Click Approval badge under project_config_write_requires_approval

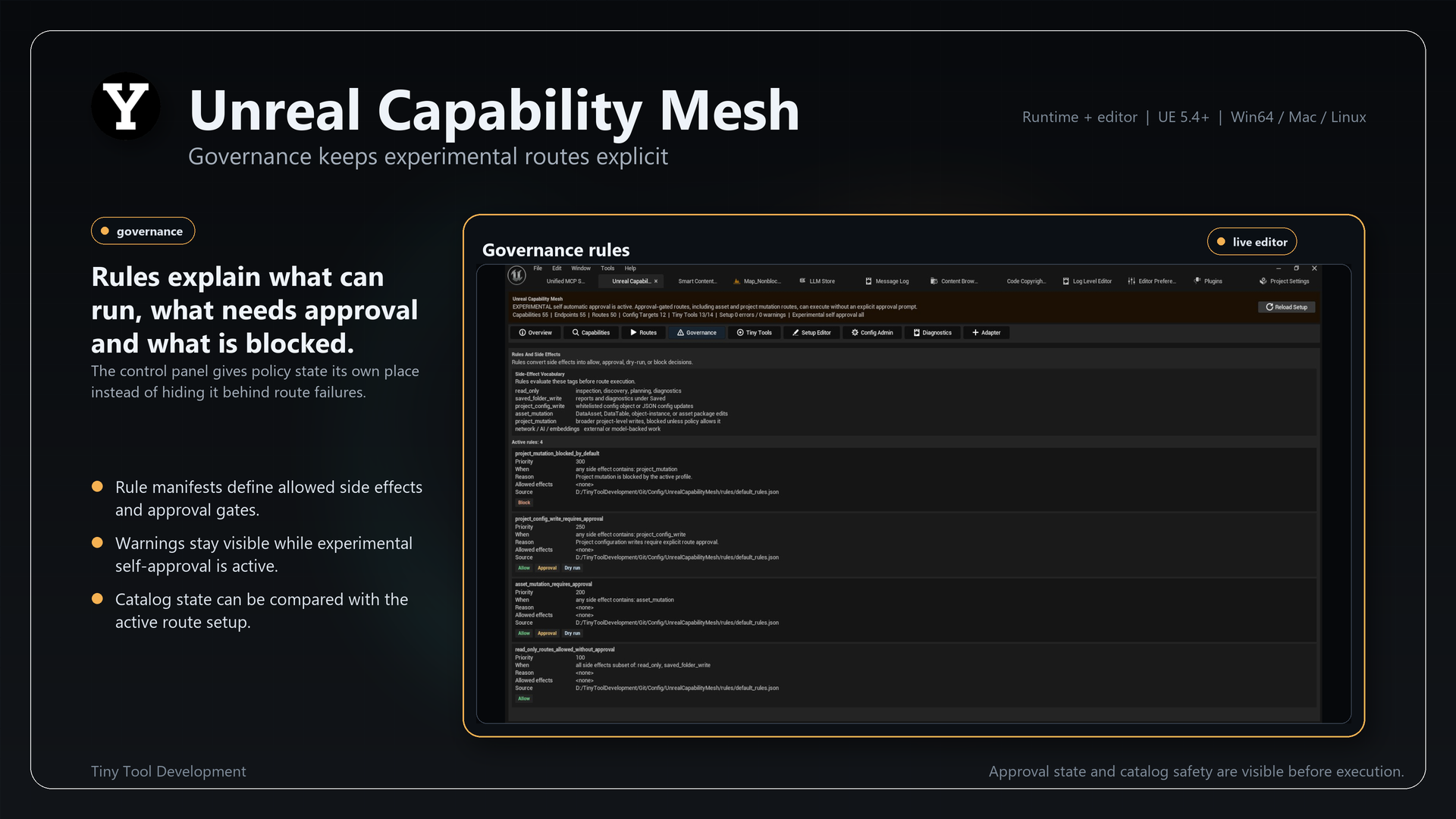547,568
